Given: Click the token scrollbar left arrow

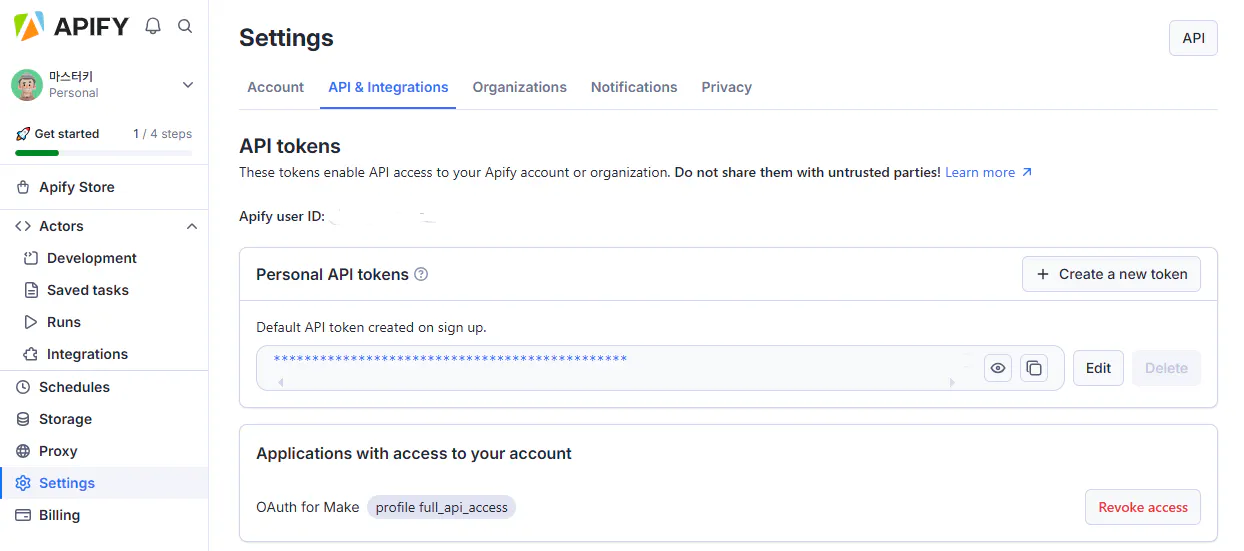Looking at the screenshot, I should pos(280,383).
